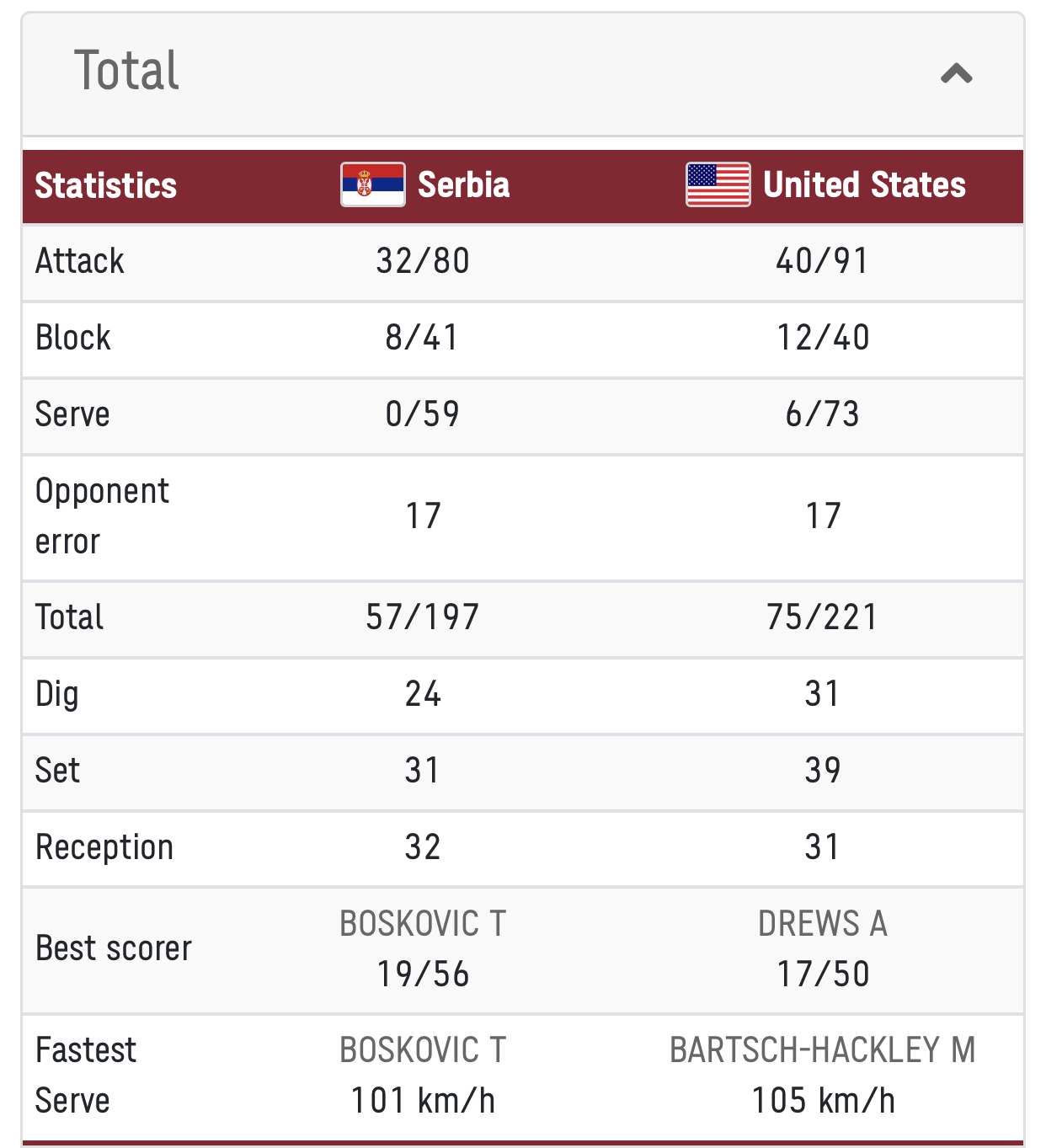Open Serbia best scorer BOSKOVIC T
The height and width of the screenshot is (1148, 1046).
click(x=423, y=924)
